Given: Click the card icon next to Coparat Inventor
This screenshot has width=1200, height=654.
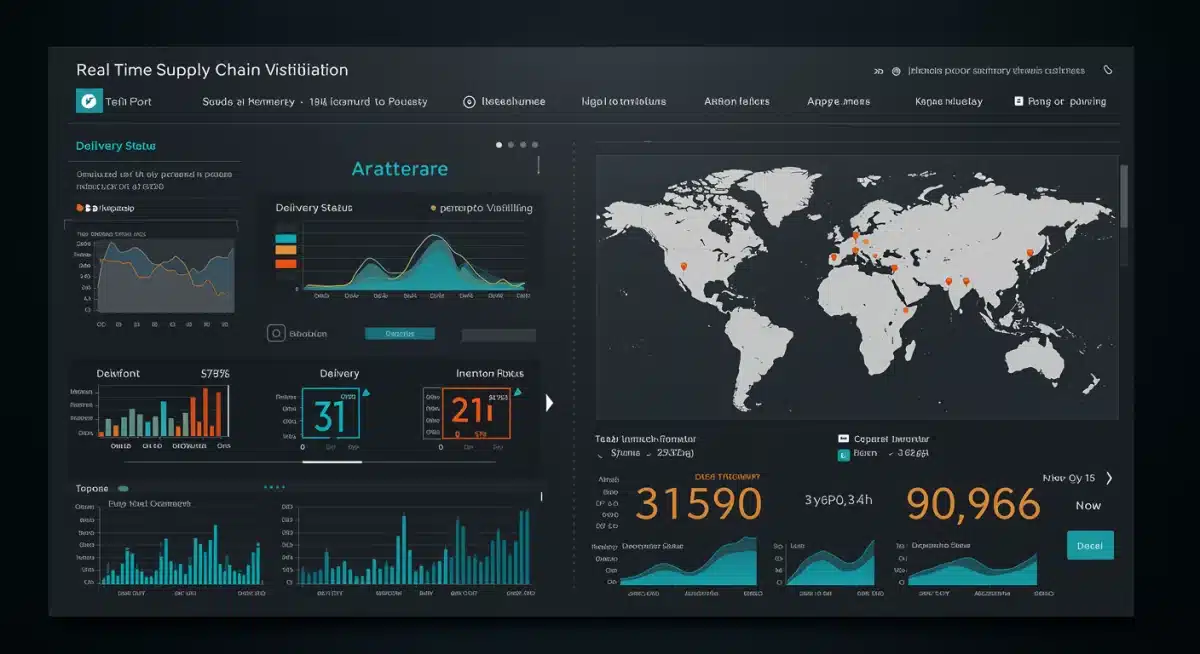Looking at the screenshot, I should click(843, 438).
